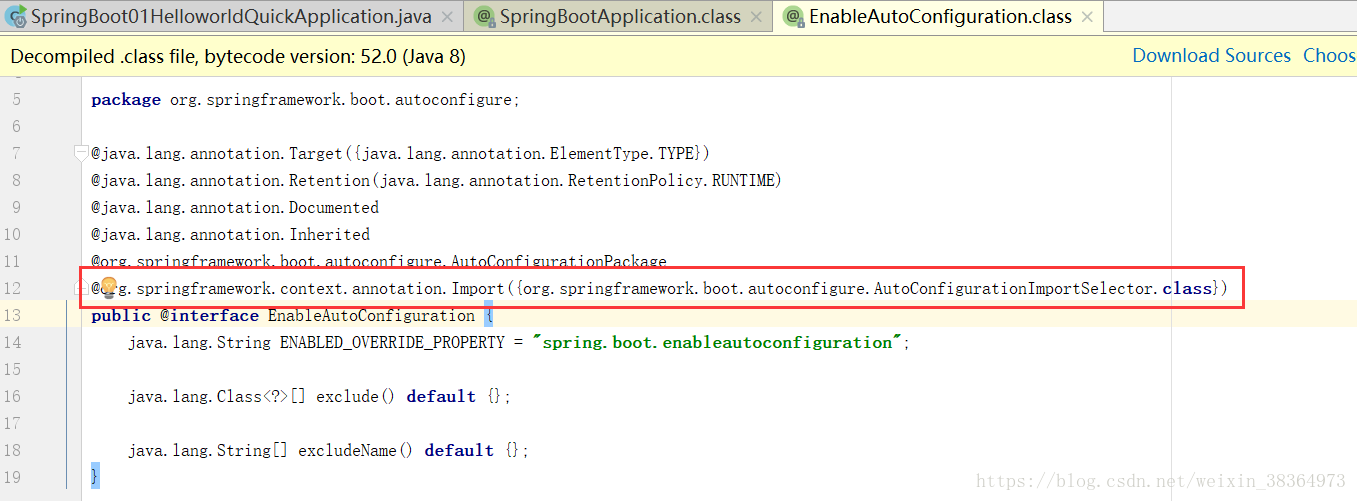Switch to SpringBootApplication.class tab

pos(620,16)
